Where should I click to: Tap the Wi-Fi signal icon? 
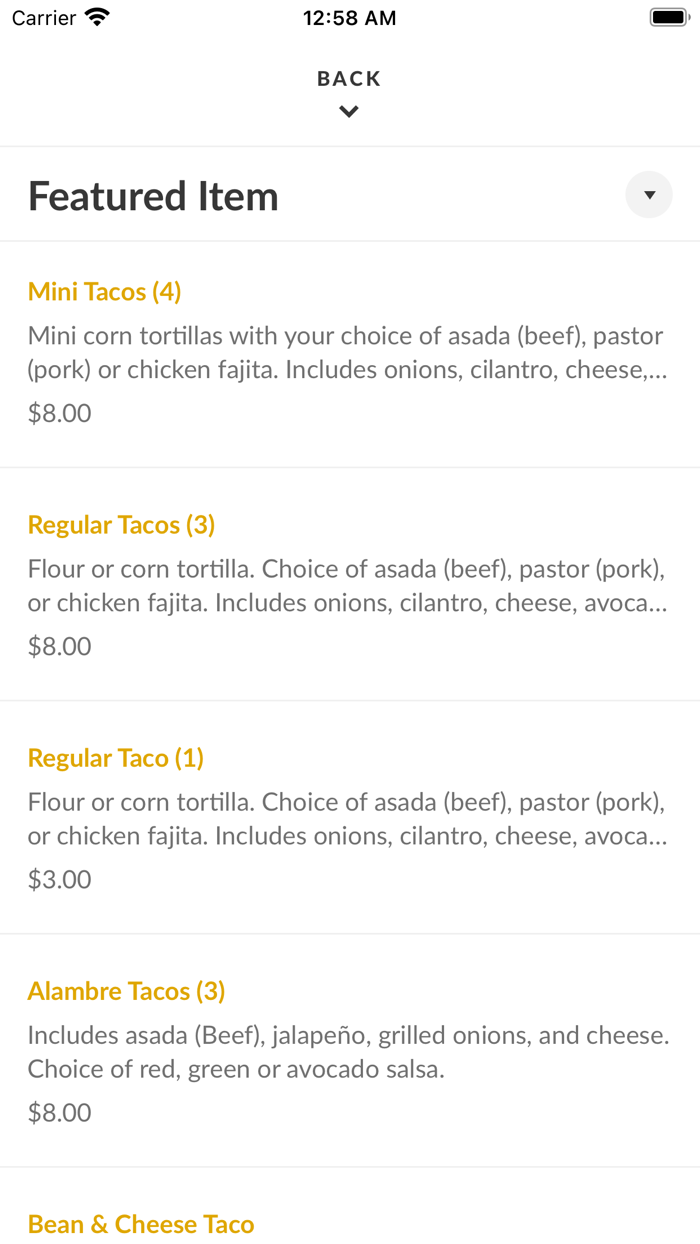pos(96,16)
